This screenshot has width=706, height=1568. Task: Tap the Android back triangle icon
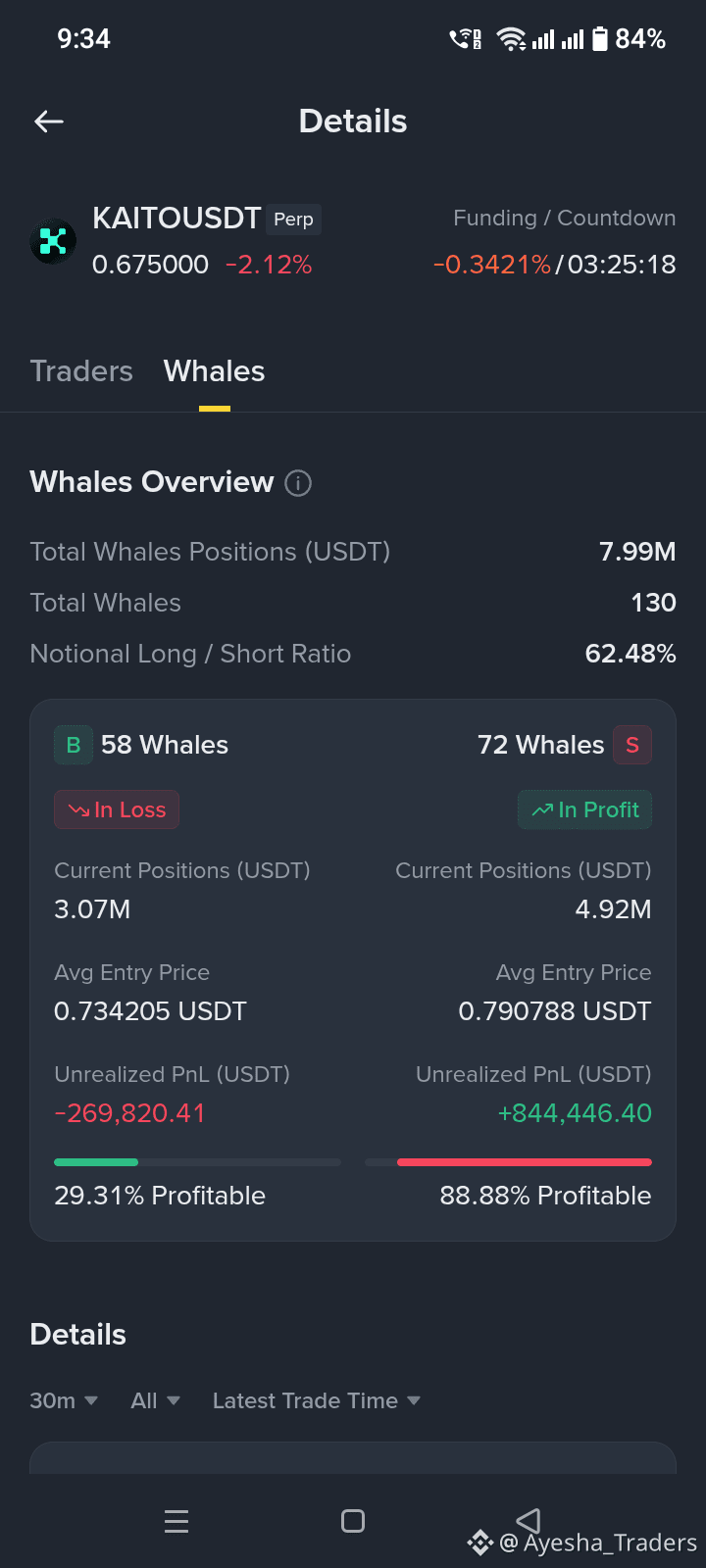click(x=529, y=1520)
